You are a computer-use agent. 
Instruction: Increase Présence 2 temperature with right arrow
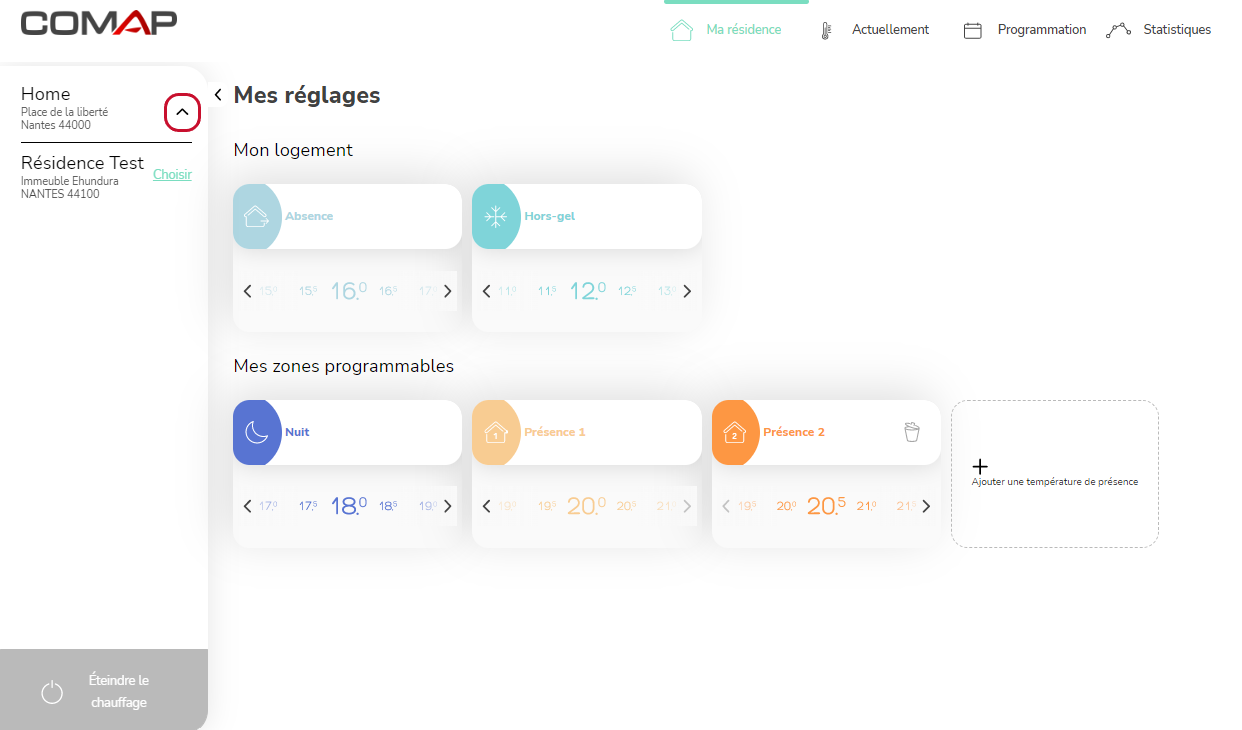click(x=926, y=506)
